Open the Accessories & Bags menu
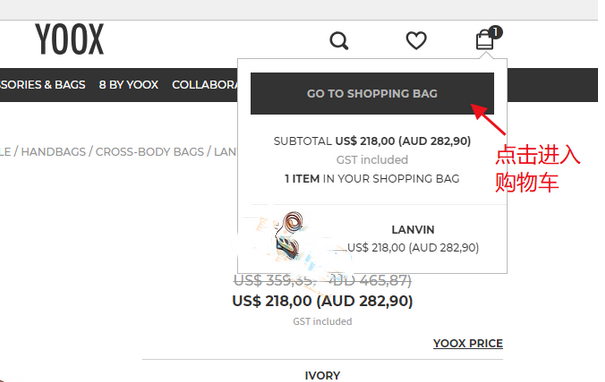The width and height of the screenshot is (605, 382). [x=42, y=85]
